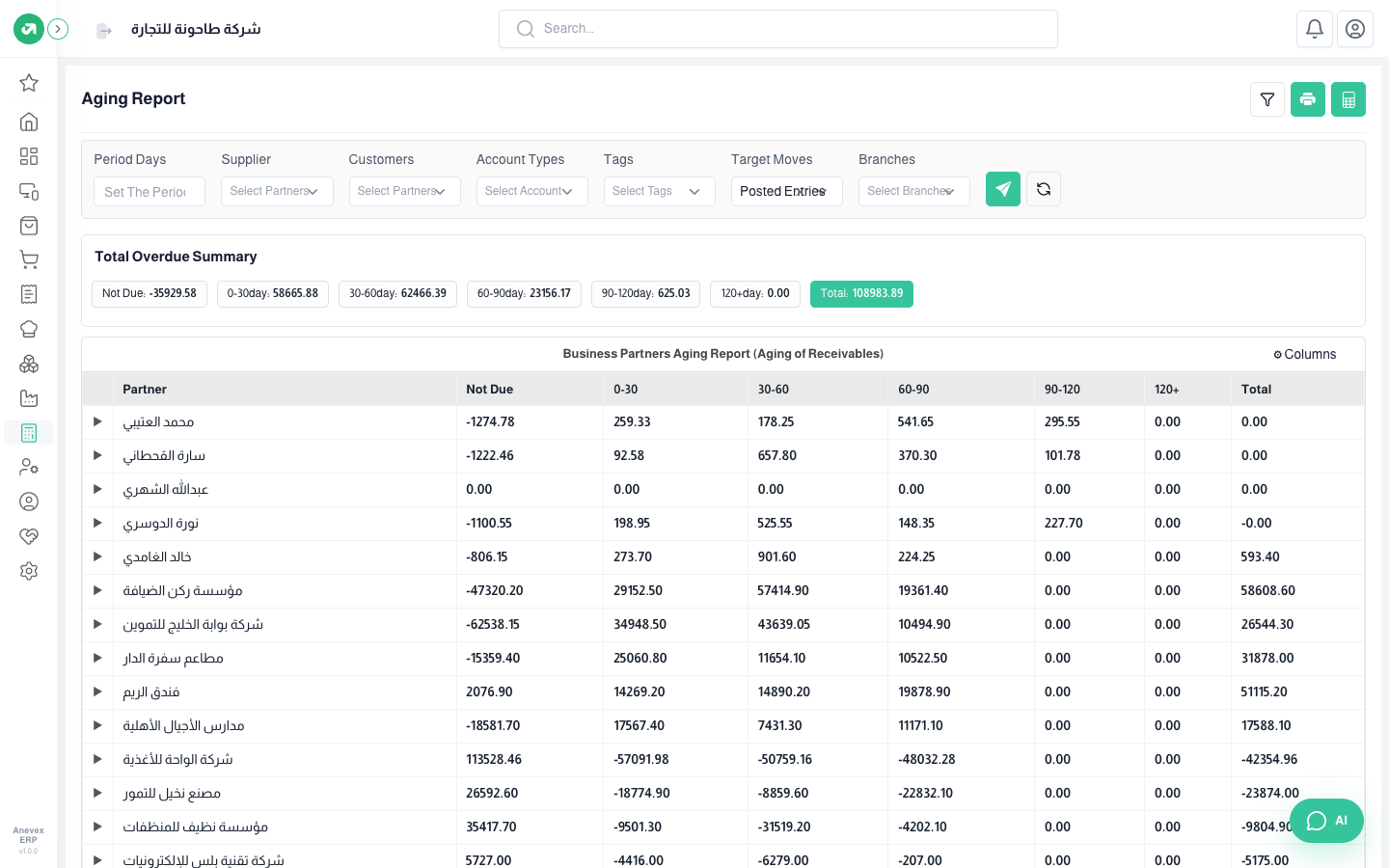The height and width of the screenshot is (868, 1389).
Task: Open chef hat icon in sidebar
Action: click(x=29, y=329)
